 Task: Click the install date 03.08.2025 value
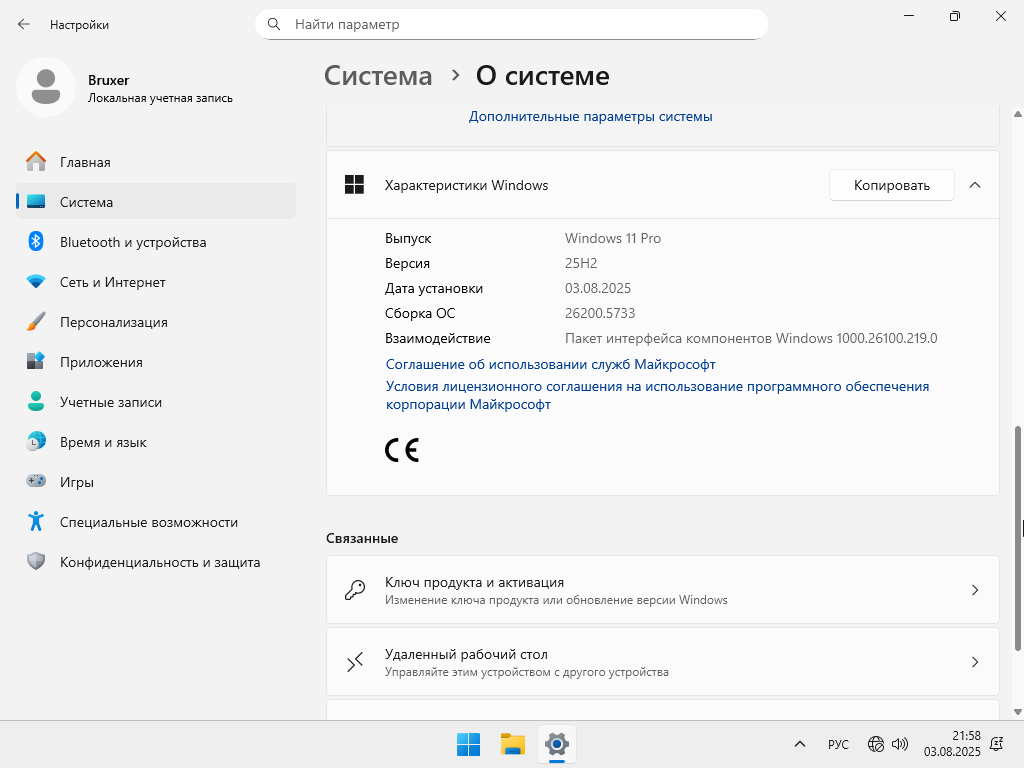pos(598,288)
